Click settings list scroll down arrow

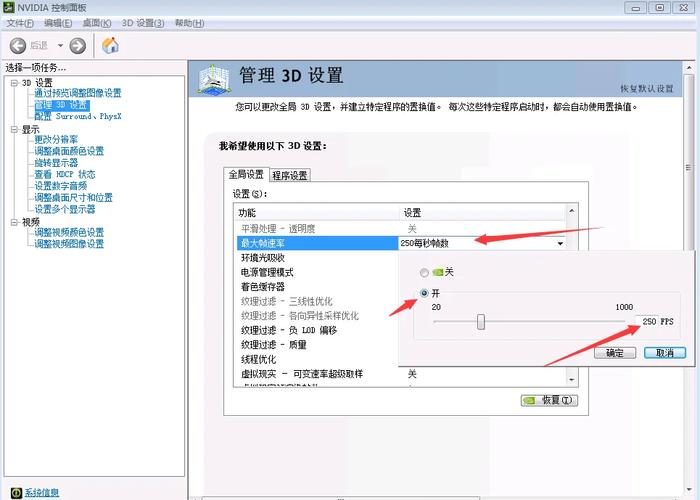tap(571, 379)
